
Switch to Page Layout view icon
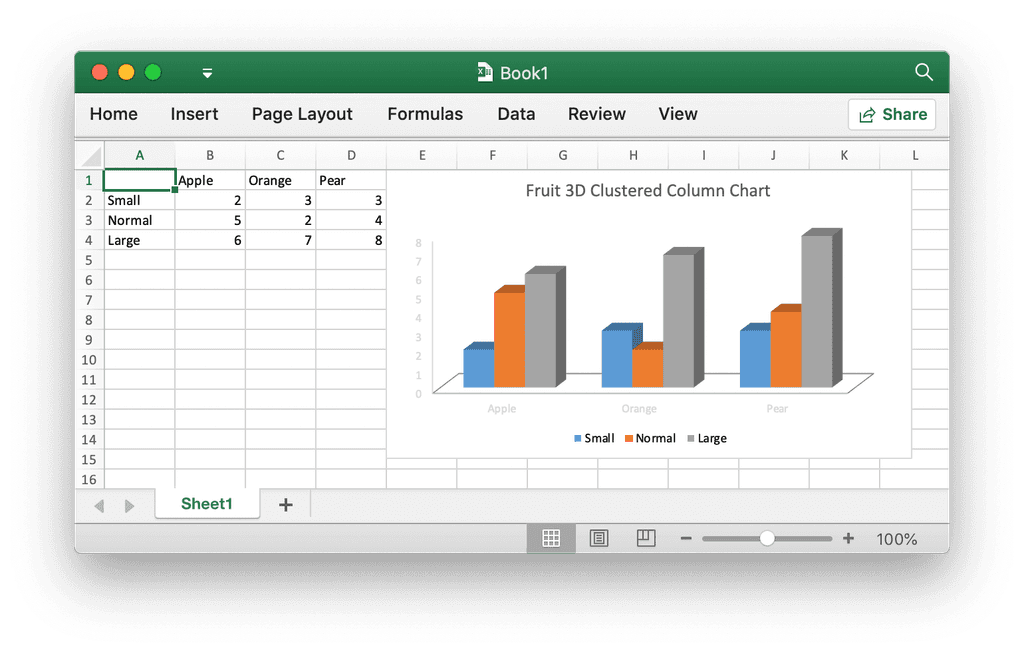click(x=599, y=538)
